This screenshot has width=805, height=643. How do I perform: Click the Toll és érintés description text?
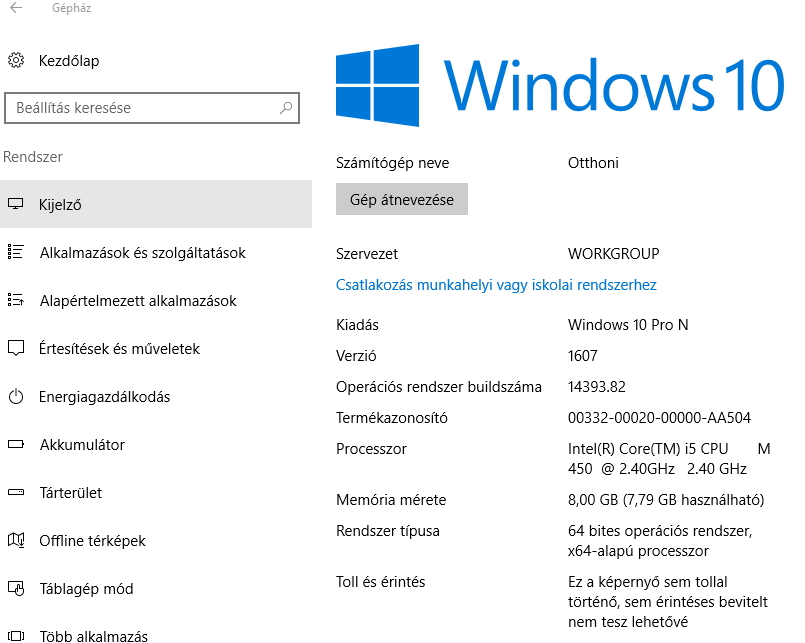[668, 602]
